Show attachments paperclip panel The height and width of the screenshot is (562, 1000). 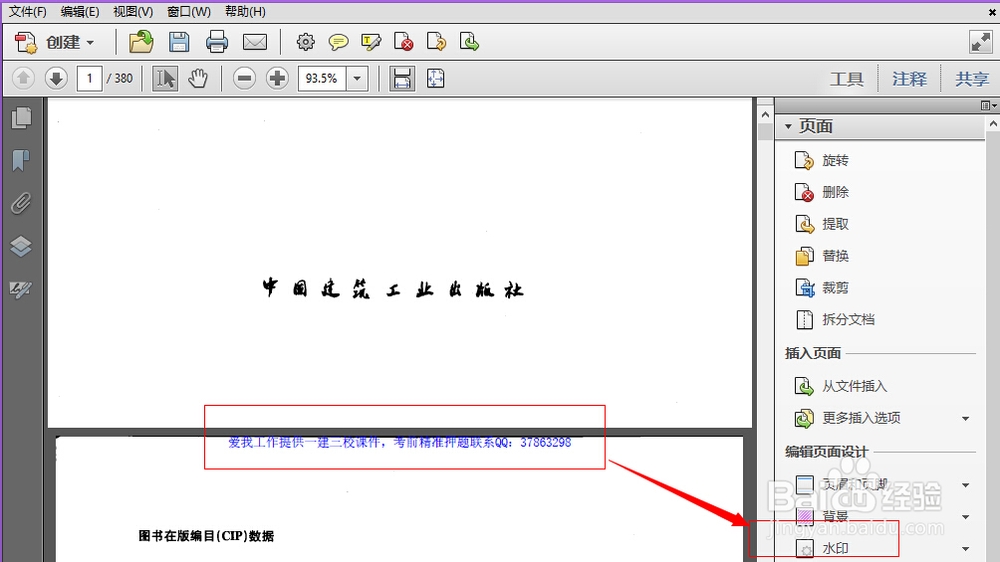coord(21,203)
